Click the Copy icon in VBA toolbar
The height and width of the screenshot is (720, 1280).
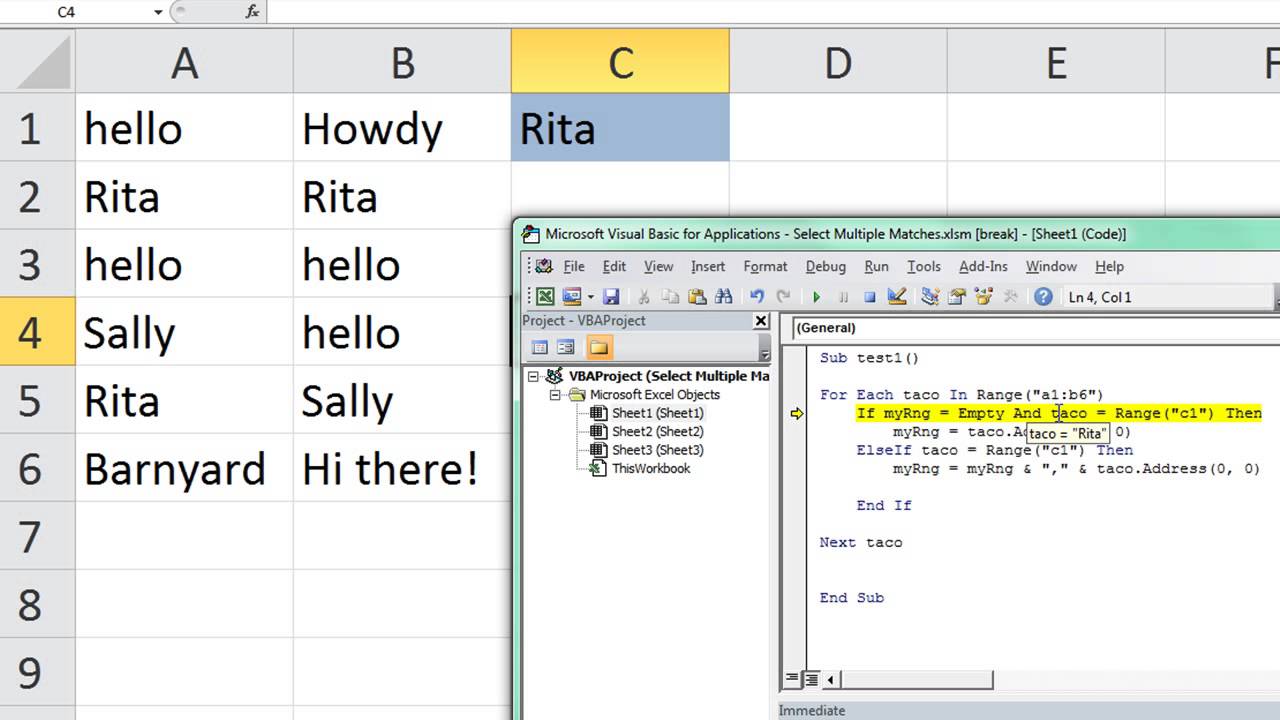(x=671, y=297)
